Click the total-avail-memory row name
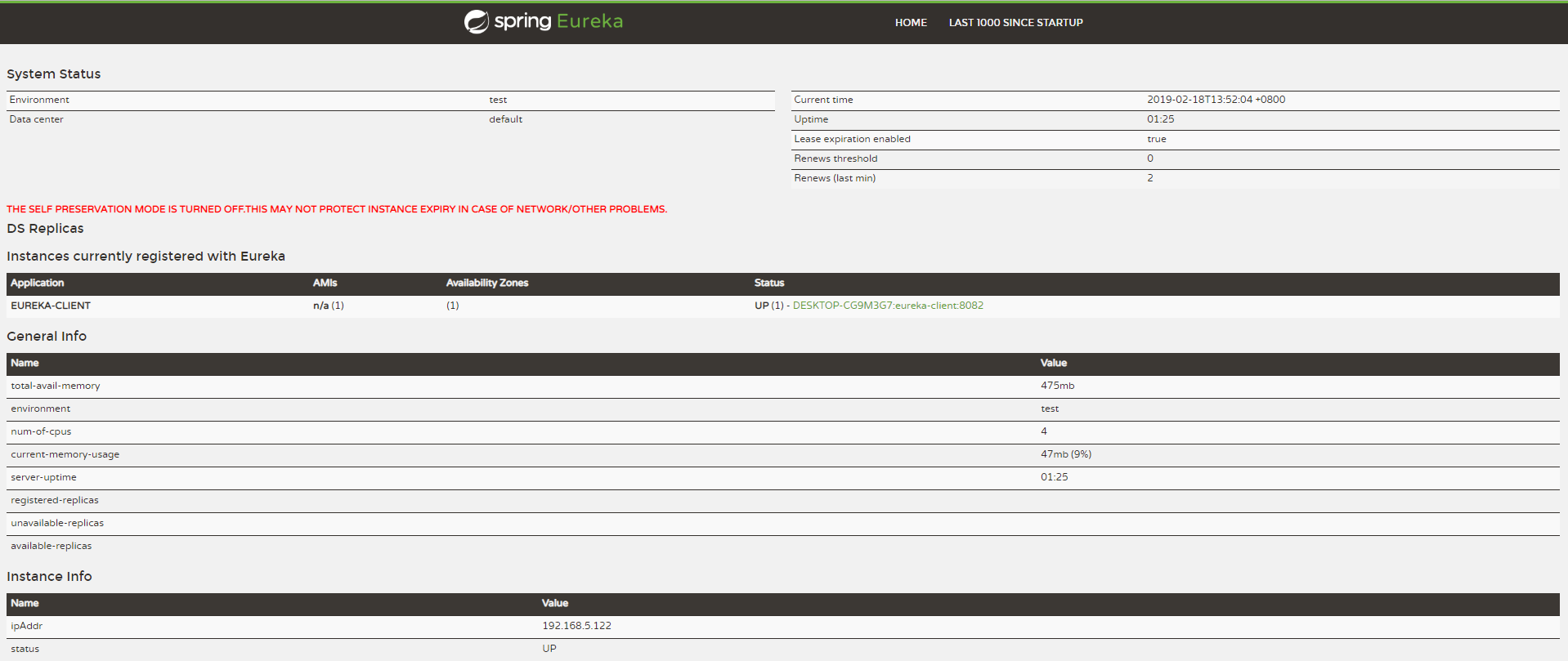The width and height of the screenshot is (1568, 661). click(x=56, y=386)
